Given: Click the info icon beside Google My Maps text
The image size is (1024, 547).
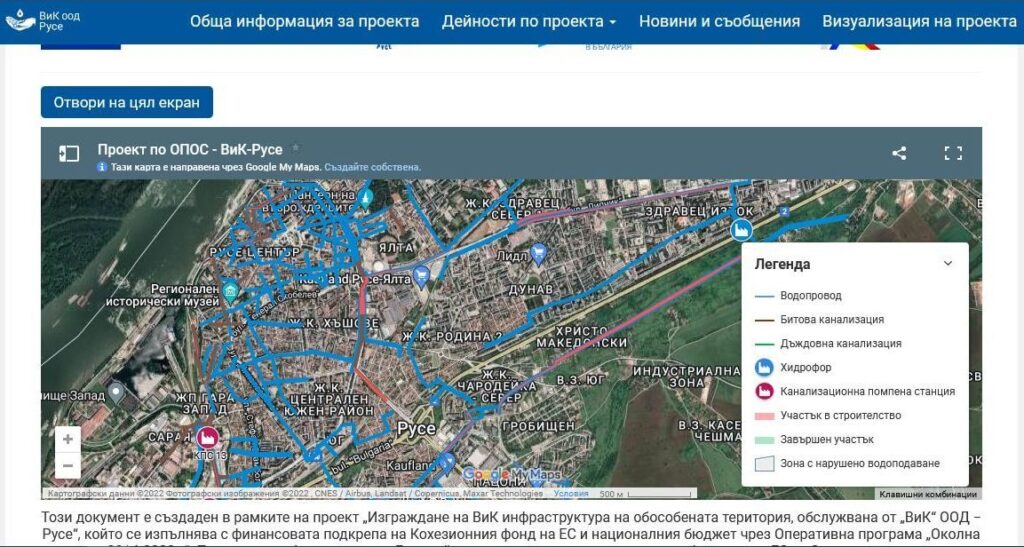Looking at the screenshot, I should click(102, 167).
